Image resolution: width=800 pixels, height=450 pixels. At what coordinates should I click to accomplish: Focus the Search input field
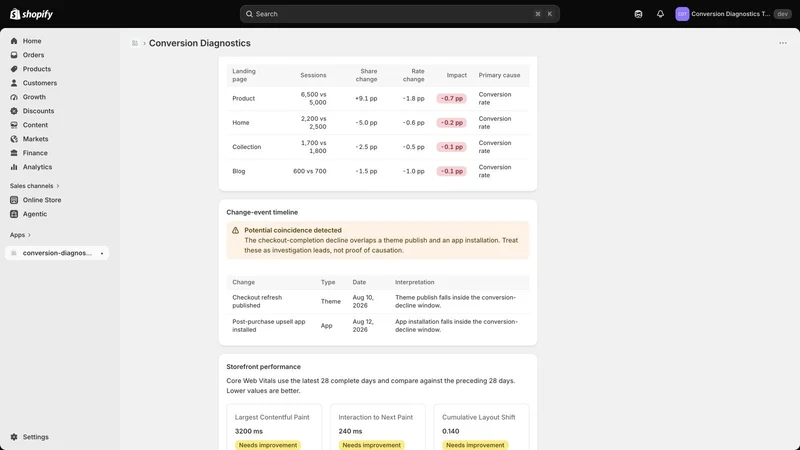(x=399, y=14)
